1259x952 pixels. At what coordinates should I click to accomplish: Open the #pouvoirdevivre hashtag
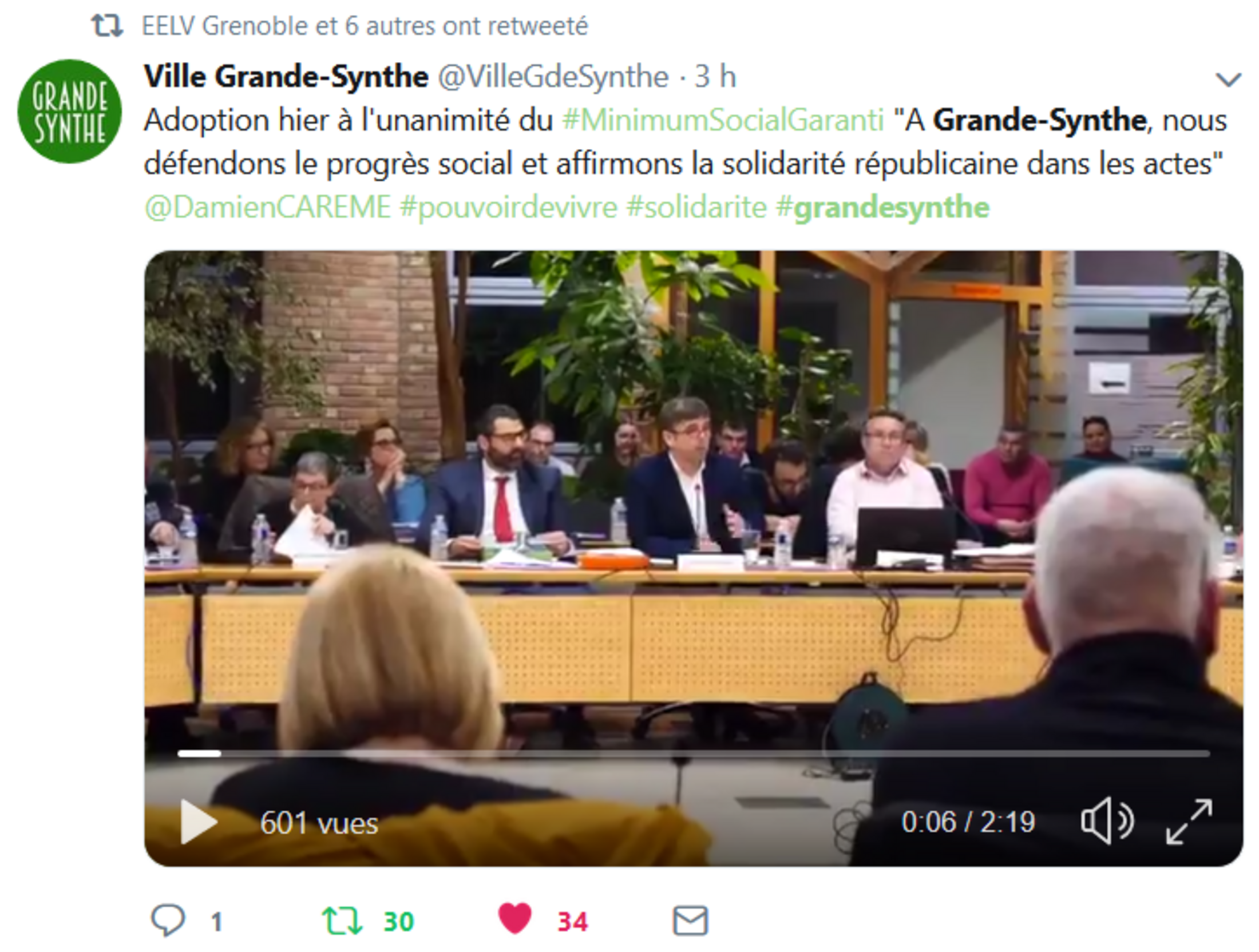509,207
